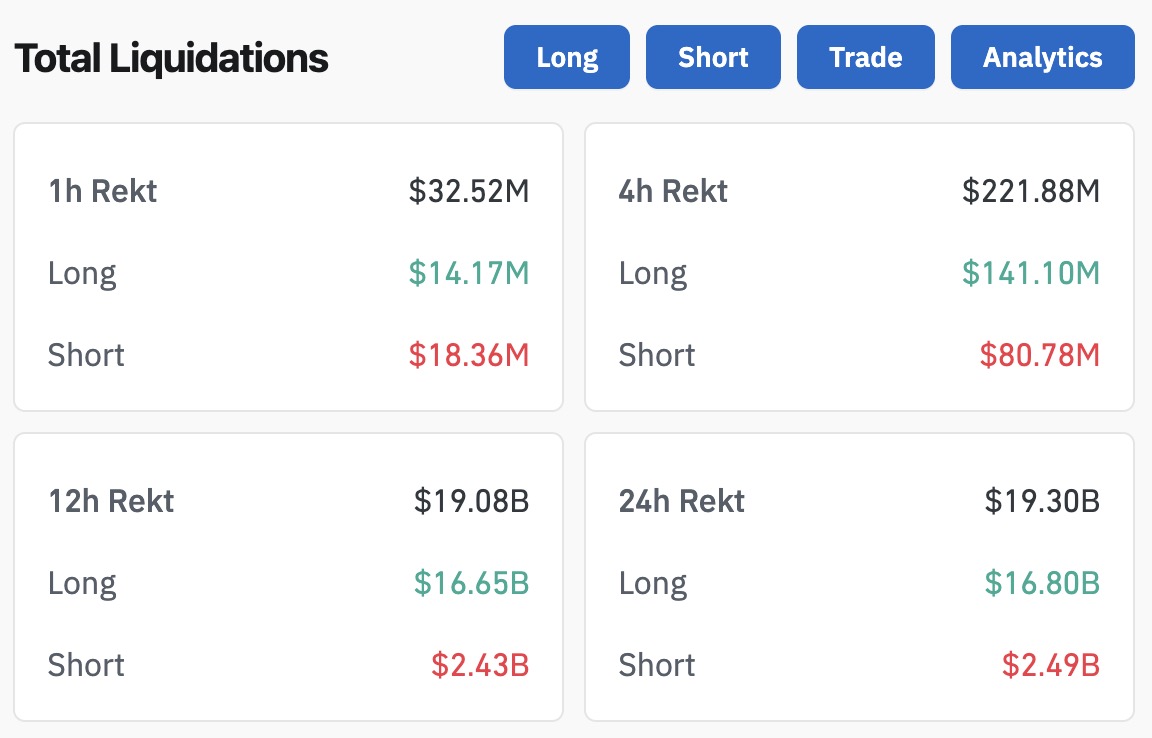Screen dimensions: 1152x738
Task: Click the green $16.80B long value
Action: pyautogui.click(x=1042, y=583)
